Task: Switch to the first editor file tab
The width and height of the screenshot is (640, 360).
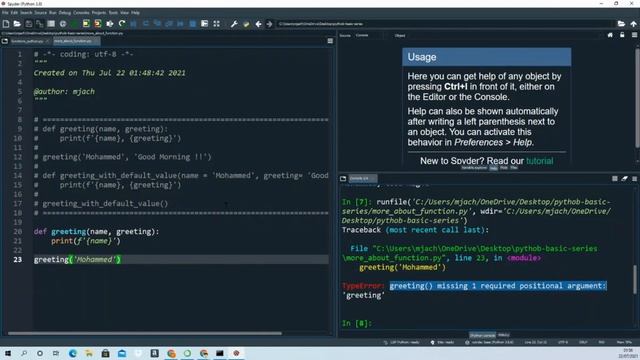Action: pyautogui.click(x=30, y=41)
